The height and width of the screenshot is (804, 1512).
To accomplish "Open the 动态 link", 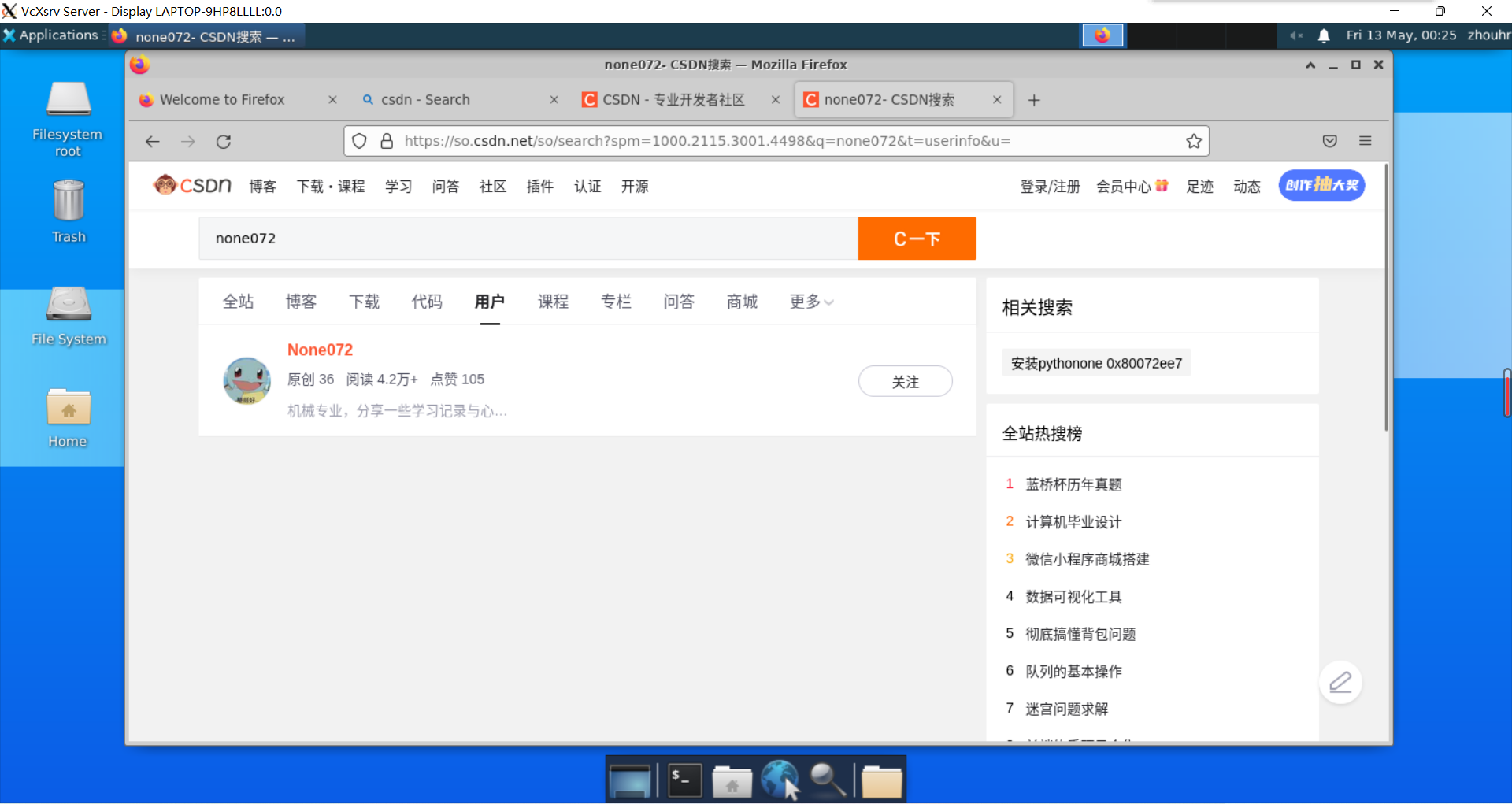I will [1247, 187].
